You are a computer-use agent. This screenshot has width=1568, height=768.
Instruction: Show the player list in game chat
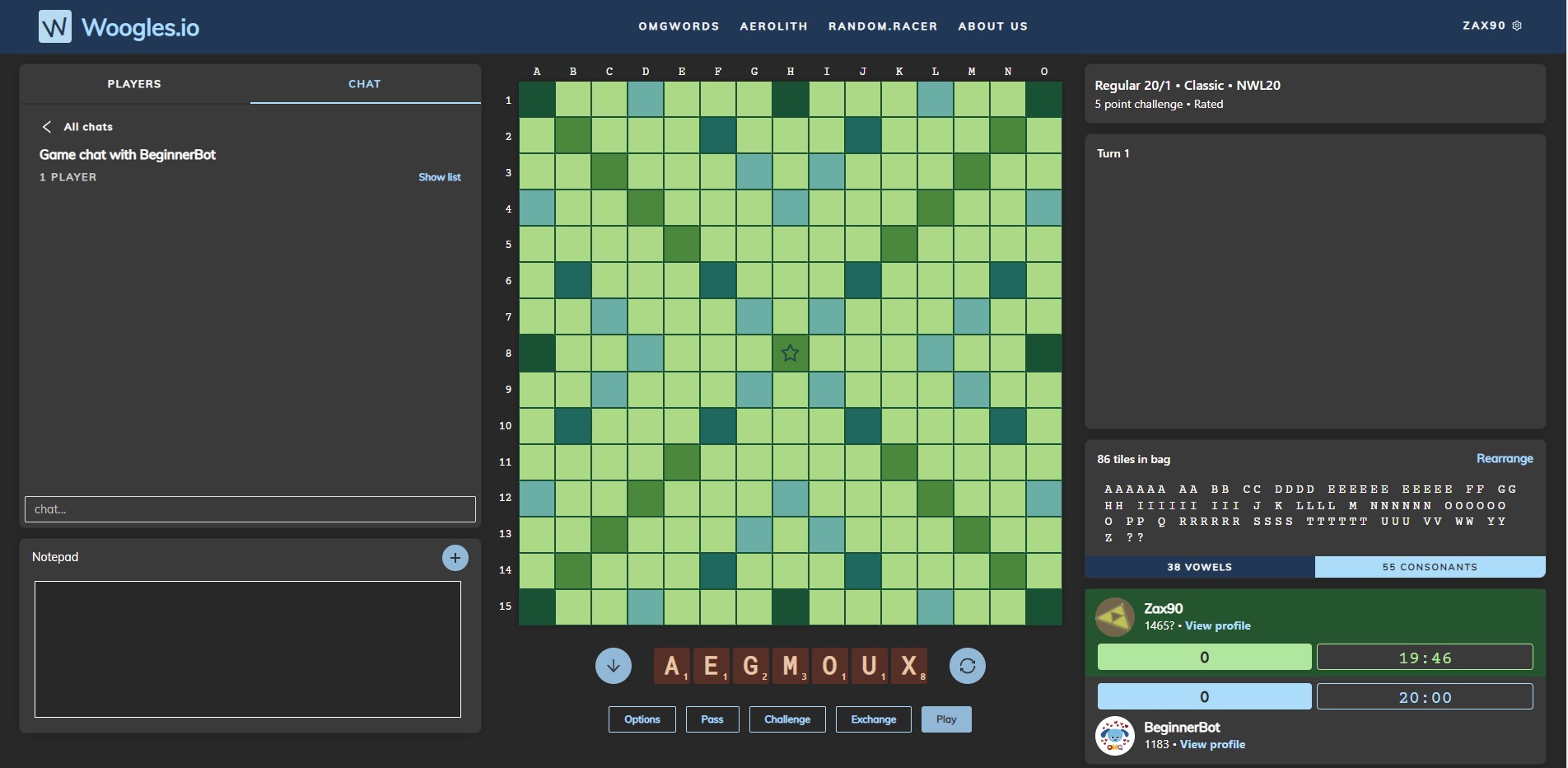click(x=439, y=176)
